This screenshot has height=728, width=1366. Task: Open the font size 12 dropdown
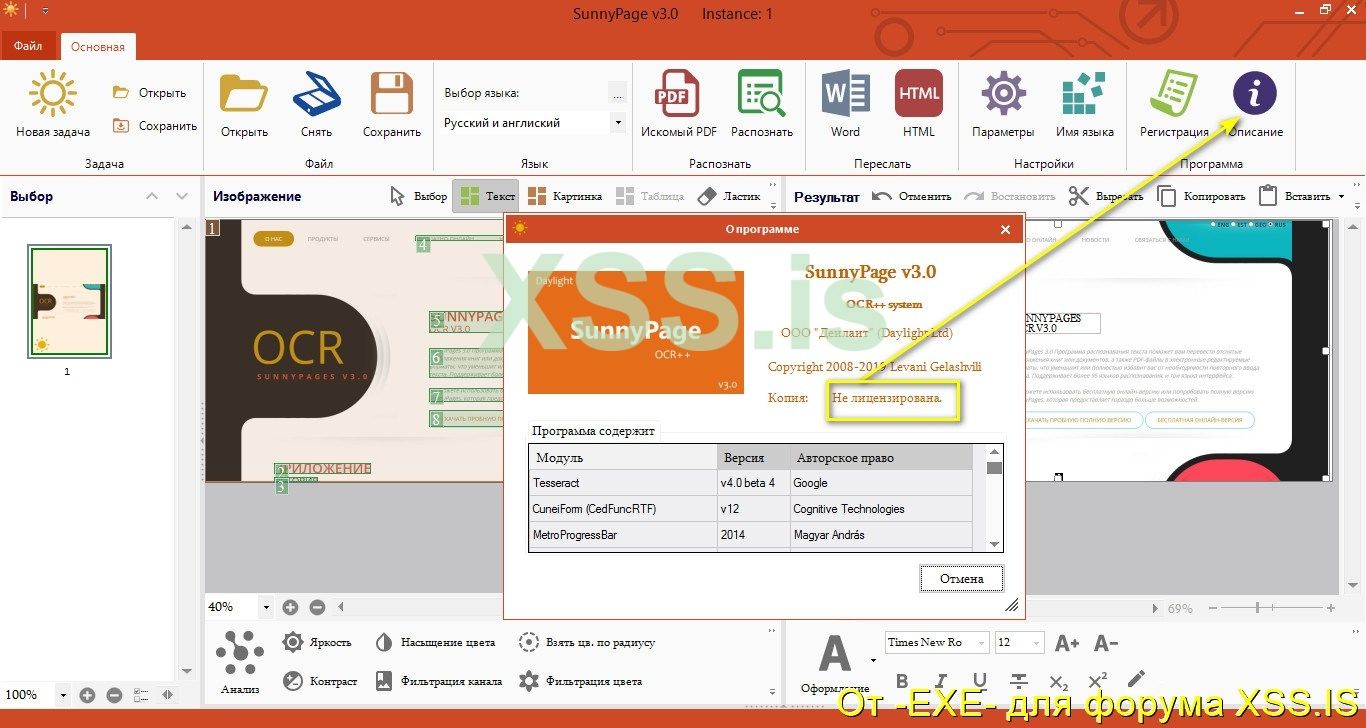(1037, 643)
